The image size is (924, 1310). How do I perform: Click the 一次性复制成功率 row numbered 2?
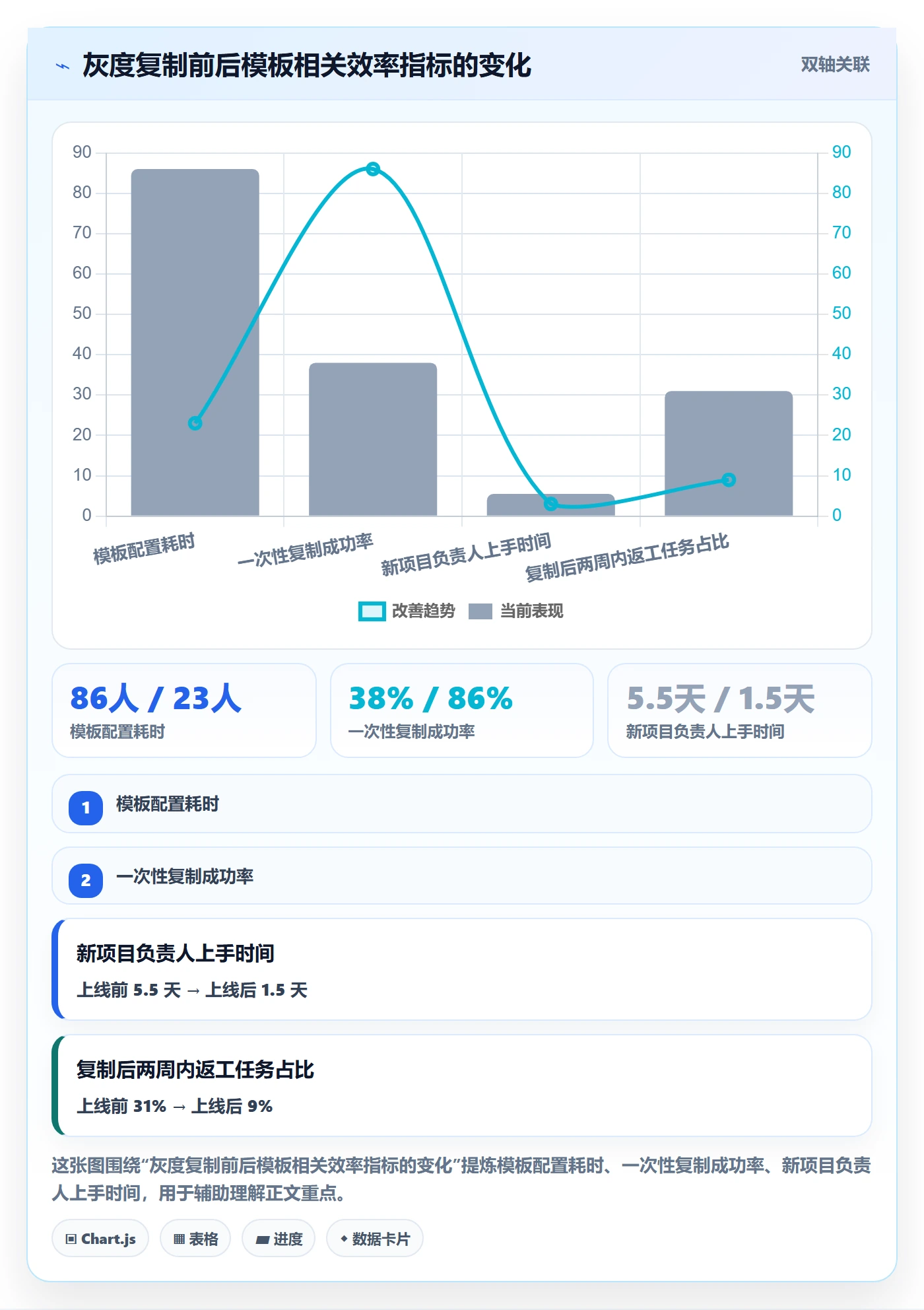462,876
